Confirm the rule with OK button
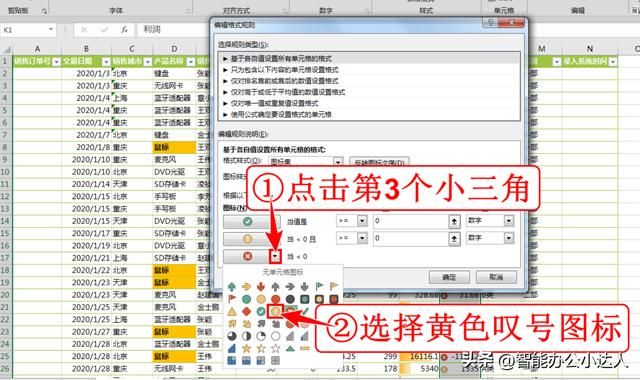The image size is (640, 380). 449,277
